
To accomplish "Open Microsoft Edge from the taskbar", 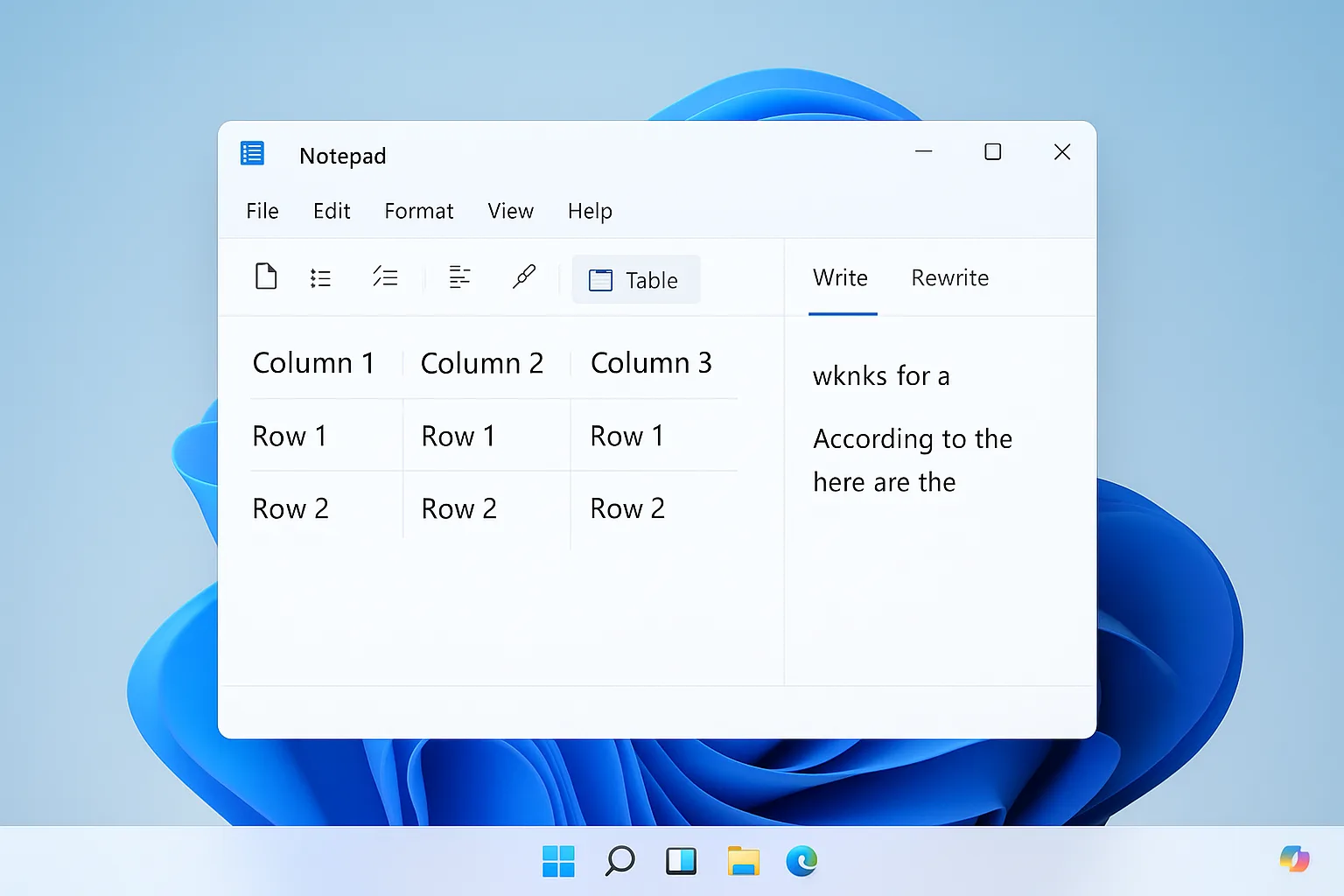I will tap(801, 862).
